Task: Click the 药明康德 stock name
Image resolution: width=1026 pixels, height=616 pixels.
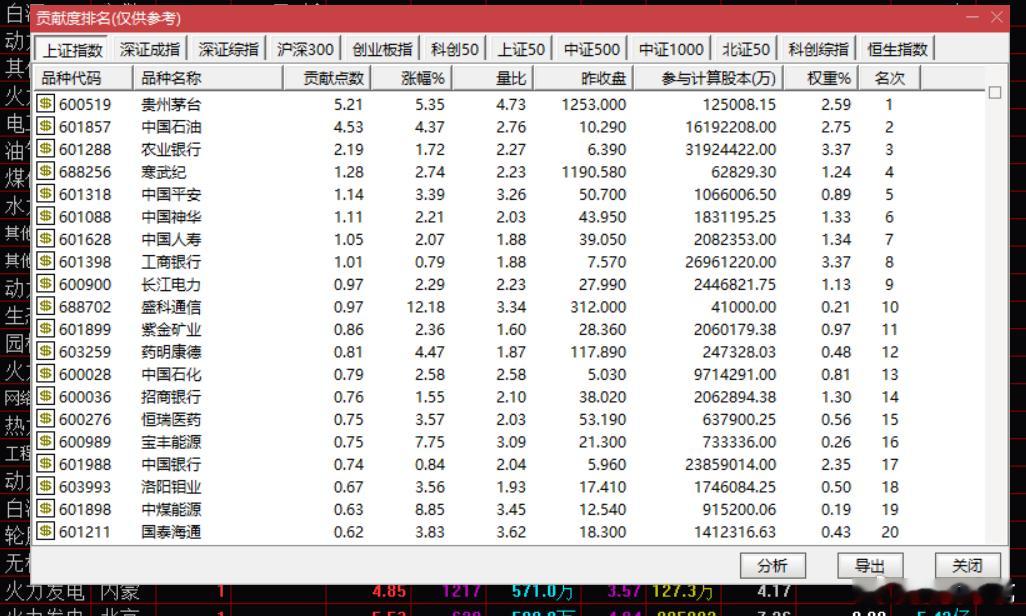Action: pyautogui.click(x=171, y=352)
